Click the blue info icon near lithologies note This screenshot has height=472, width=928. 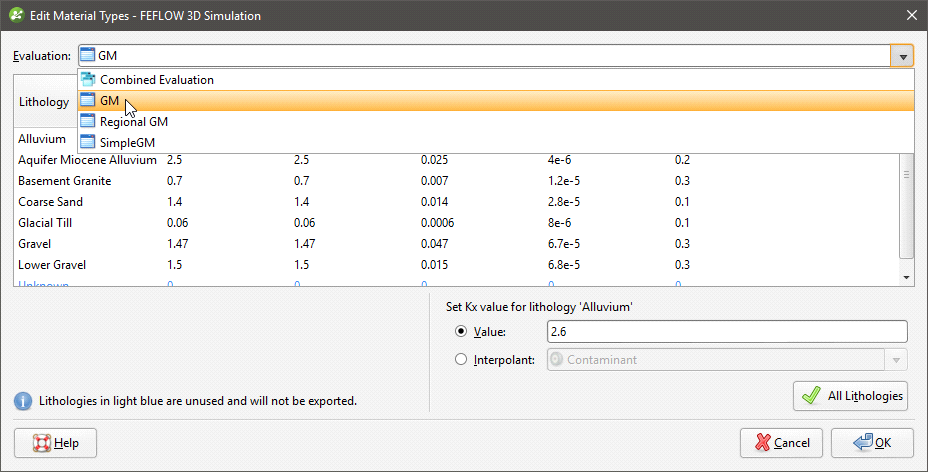click(22, 401)
